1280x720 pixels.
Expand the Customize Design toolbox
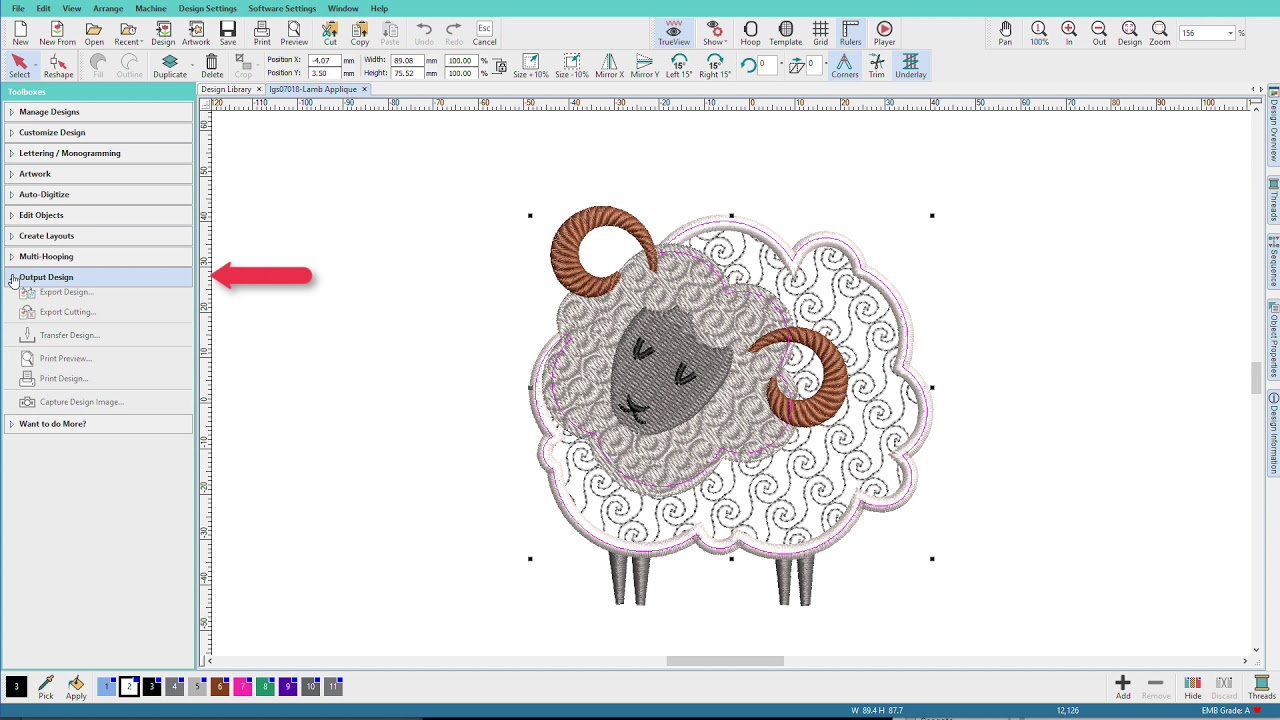[x=98, y=132]
